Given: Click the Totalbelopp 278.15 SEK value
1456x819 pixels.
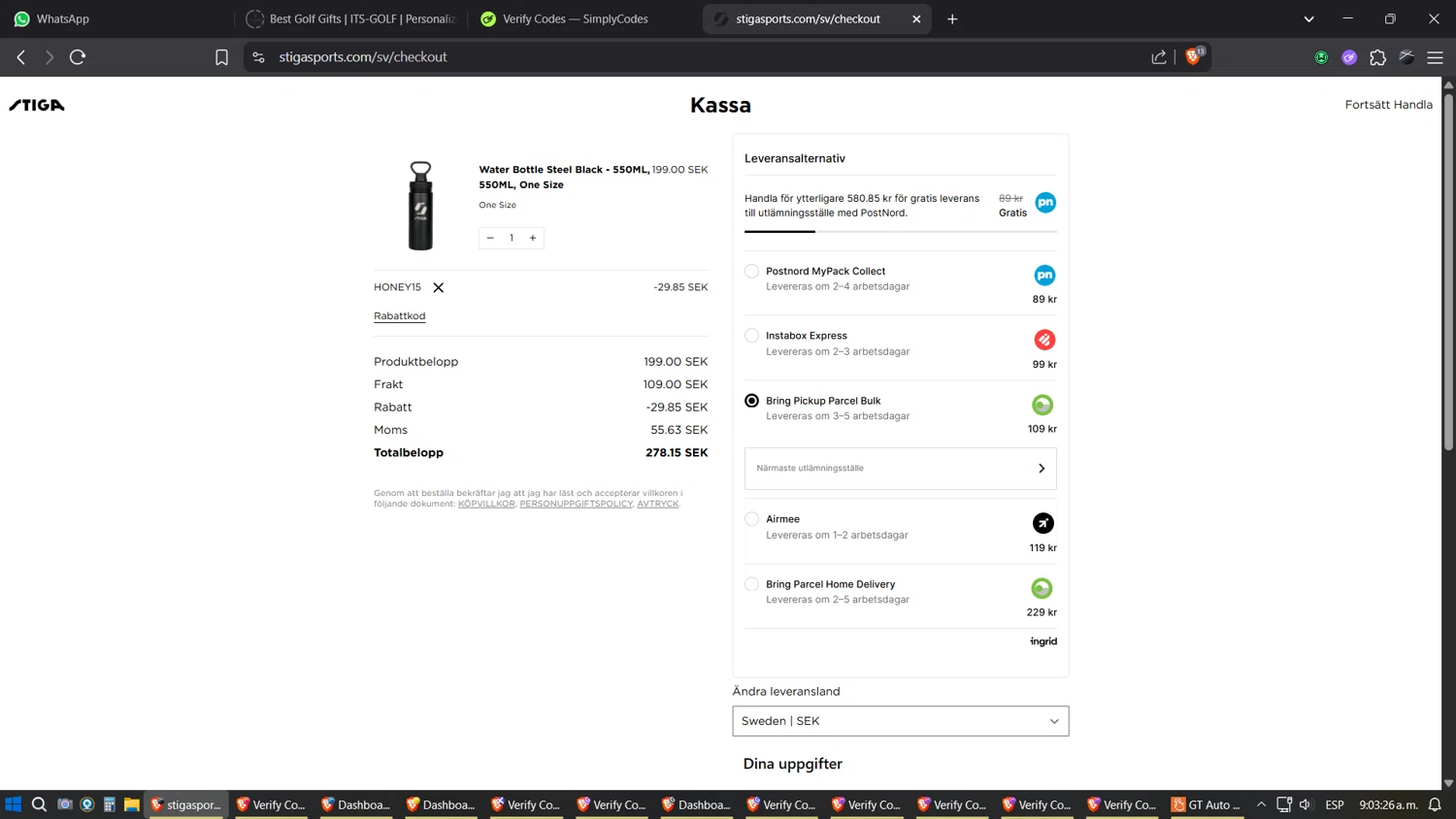Looking at the screenshot, I should (x=677, y=452).
